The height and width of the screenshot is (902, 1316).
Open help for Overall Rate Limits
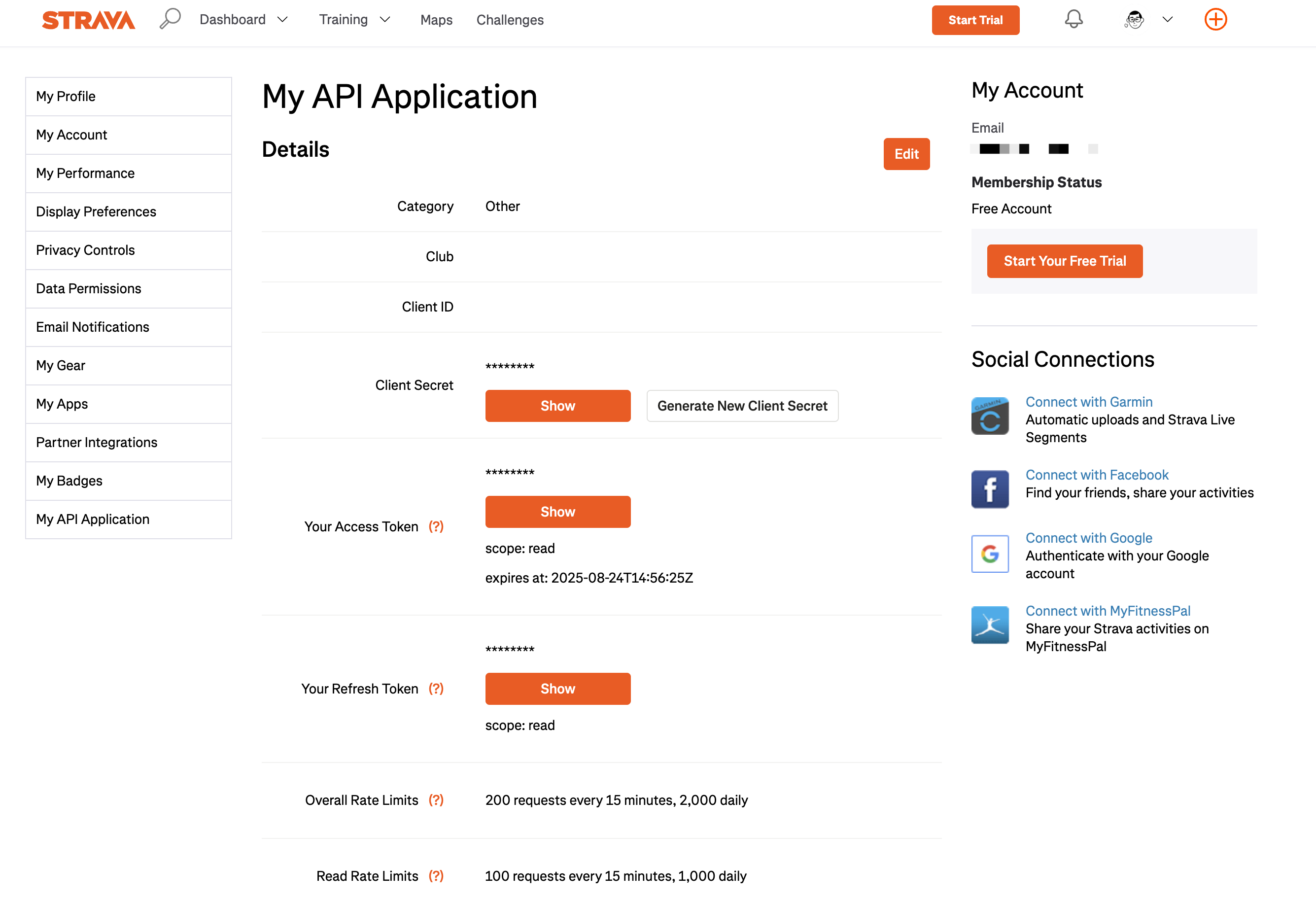tap(436, 800)
